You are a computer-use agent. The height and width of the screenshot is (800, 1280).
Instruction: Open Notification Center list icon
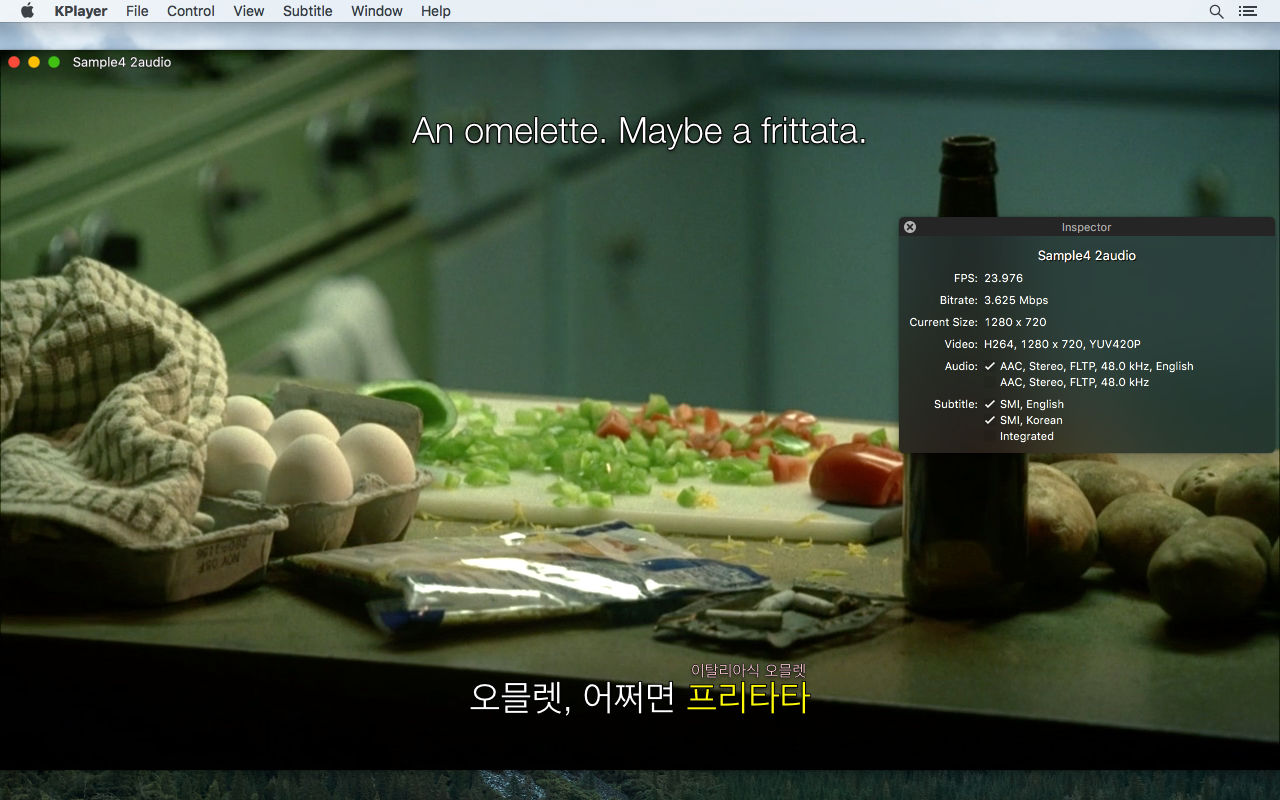(1247, 11)
